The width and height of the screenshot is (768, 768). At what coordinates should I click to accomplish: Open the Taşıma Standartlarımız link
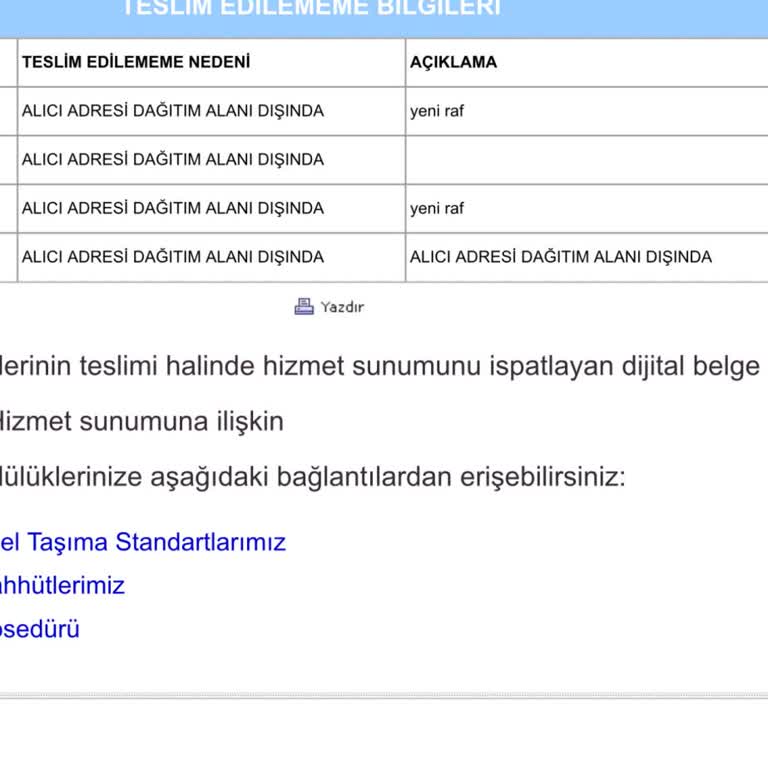point(143,542)
